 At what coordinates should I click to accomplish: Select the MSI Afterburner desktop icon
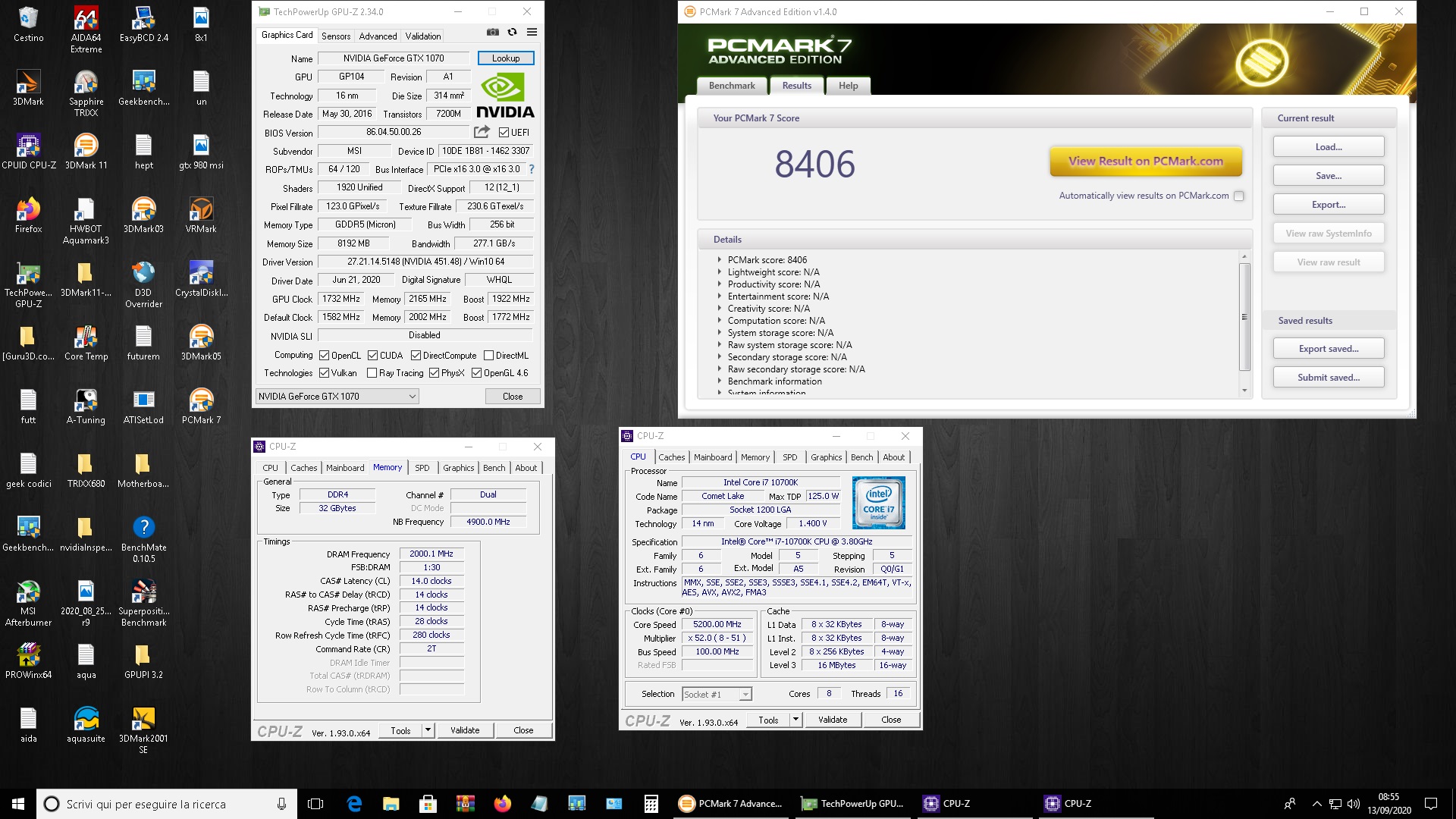[x=28, y=604]
